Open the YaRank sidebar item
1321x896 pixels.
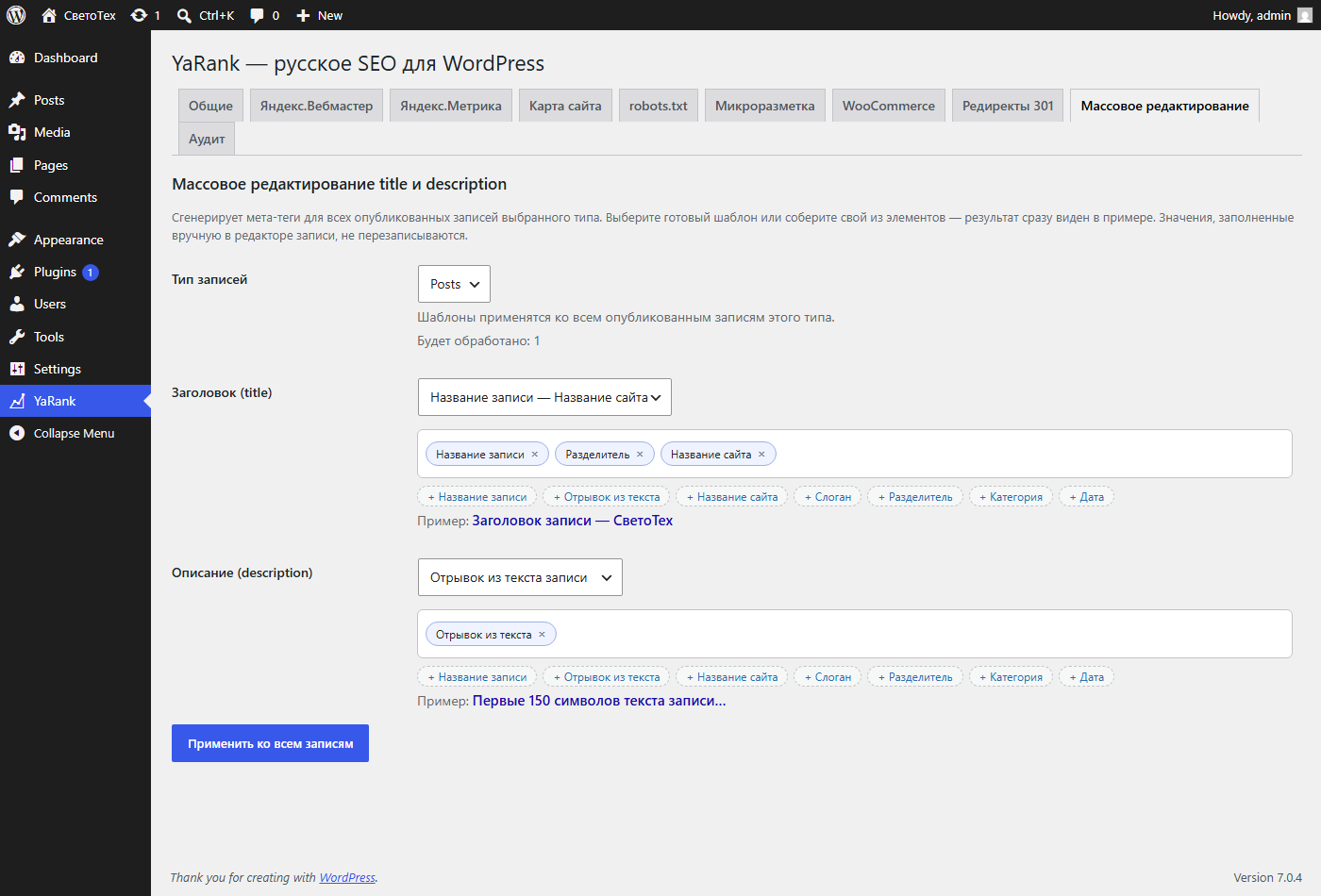coord(75,401)
